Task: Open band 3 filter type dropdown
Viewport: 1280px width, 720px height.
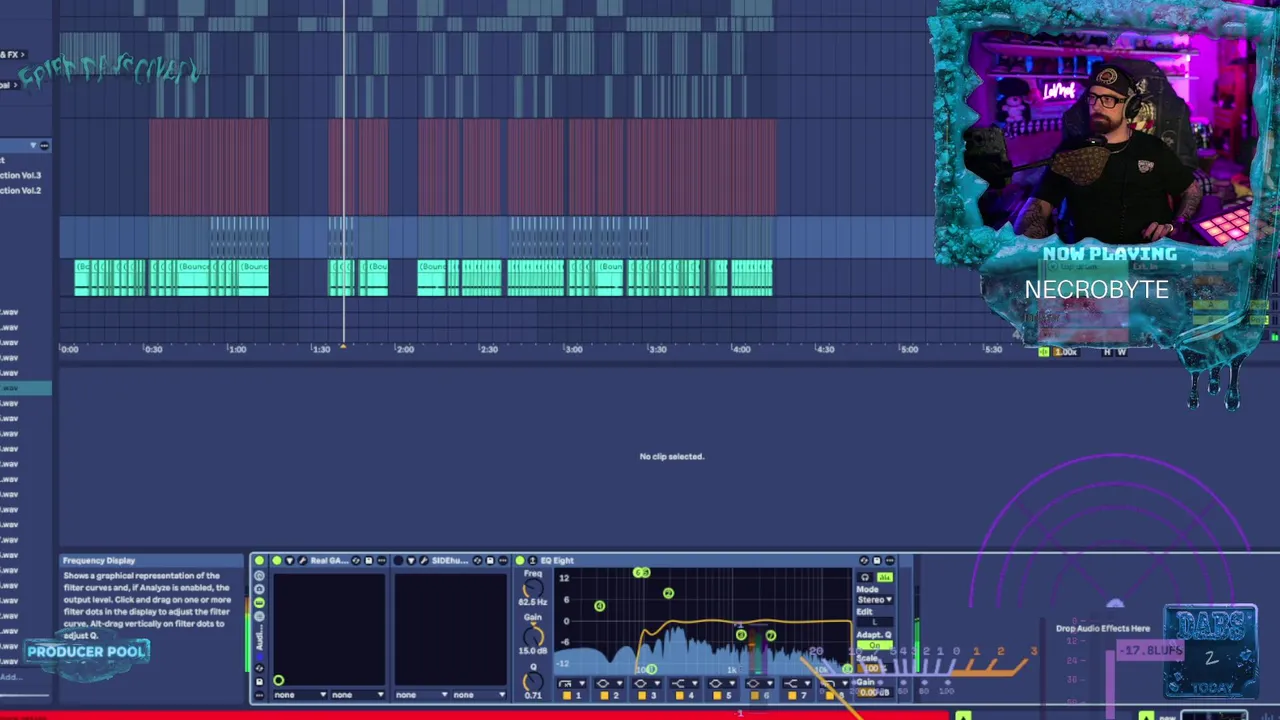Action: point(647,684)
